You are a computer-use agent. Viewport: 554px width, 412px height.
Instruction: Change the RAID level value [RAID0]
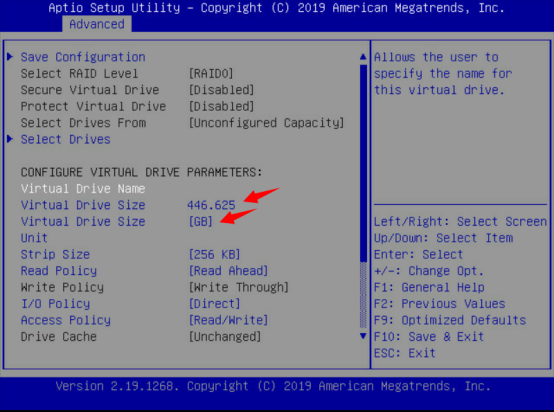(211, 73)
